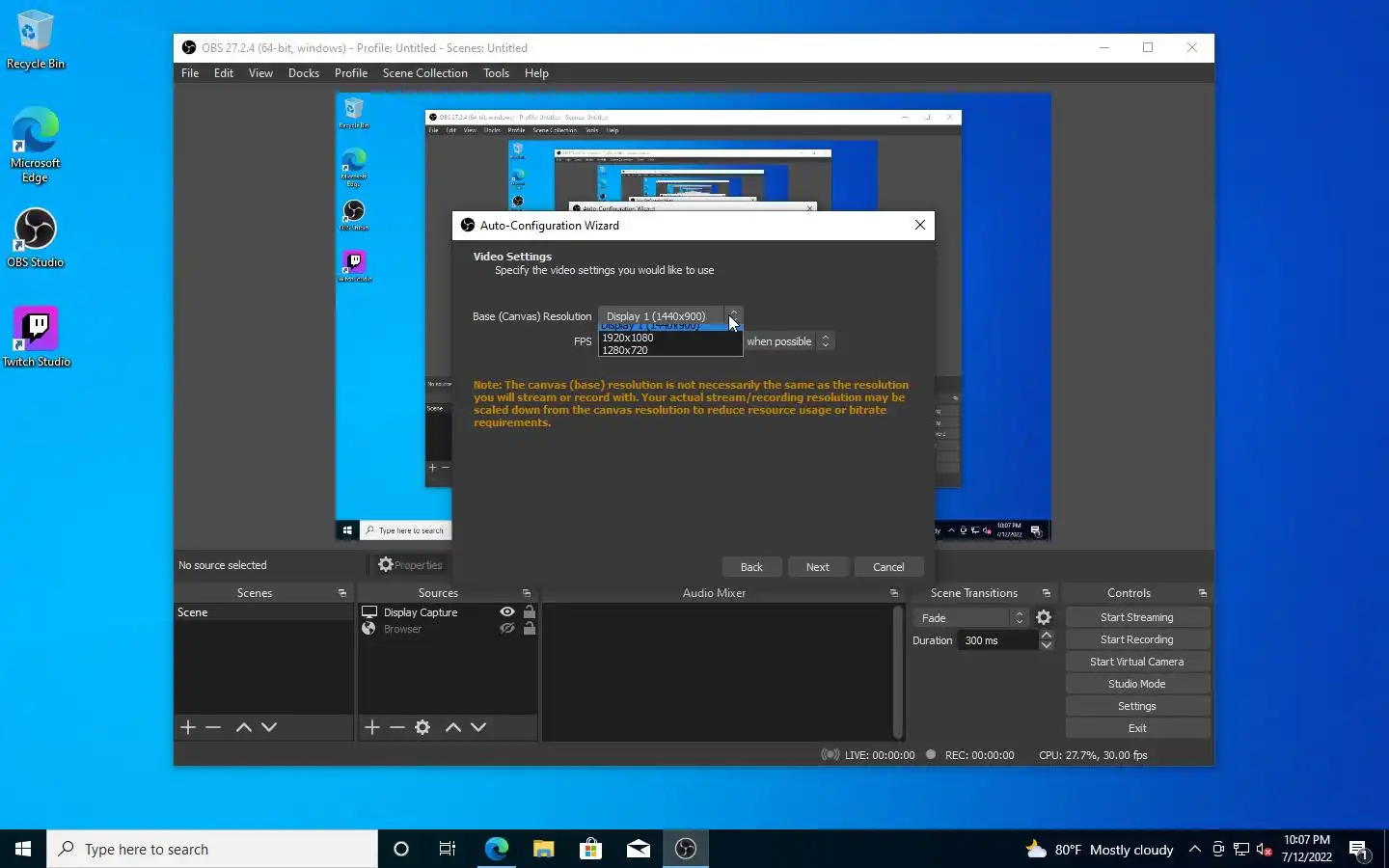This screenshot has height=868, width=1389.
Task: Pop out the Scene Transitions dock
Action: point(1046,593)
